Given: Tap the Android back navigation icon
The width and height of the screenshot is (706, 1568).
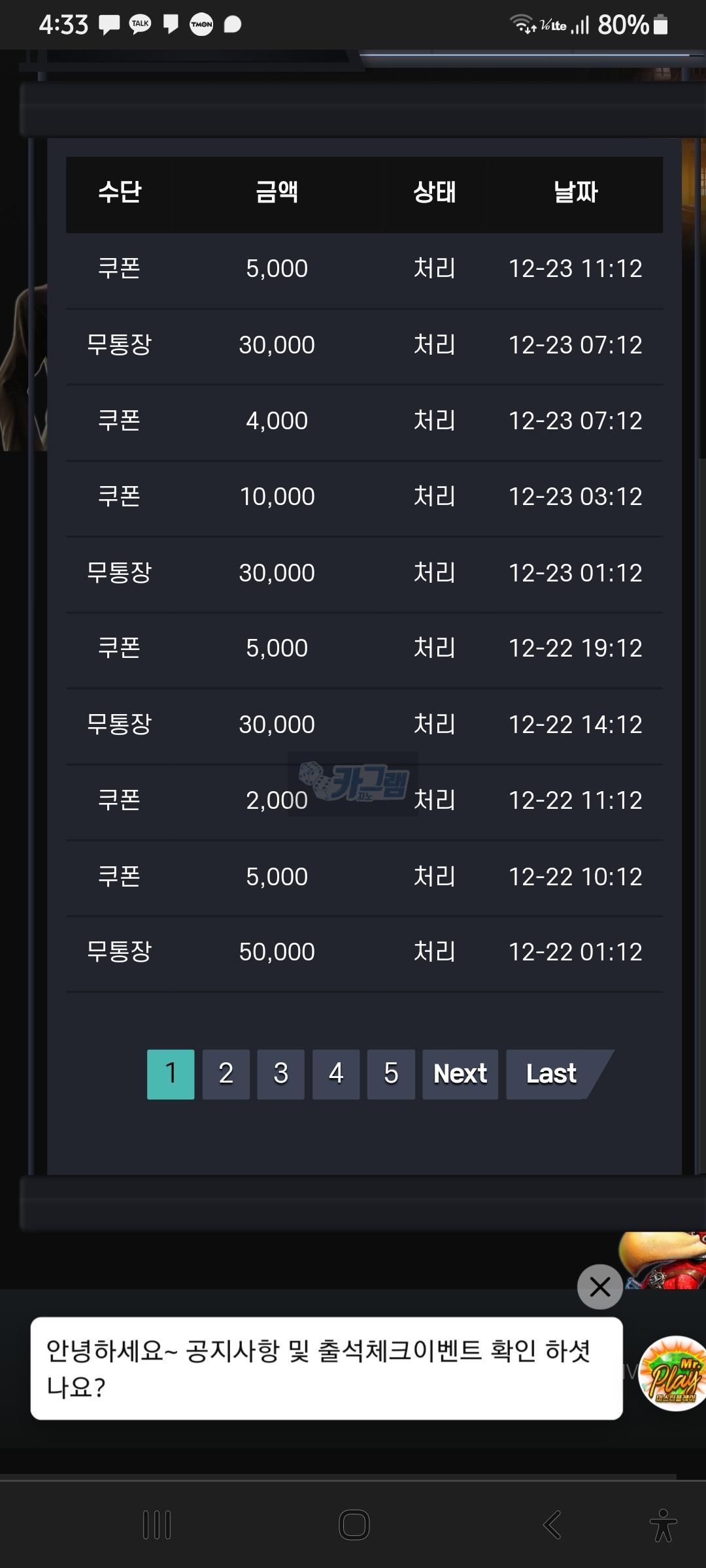Looking at the screenshot, I should 552,1525.
